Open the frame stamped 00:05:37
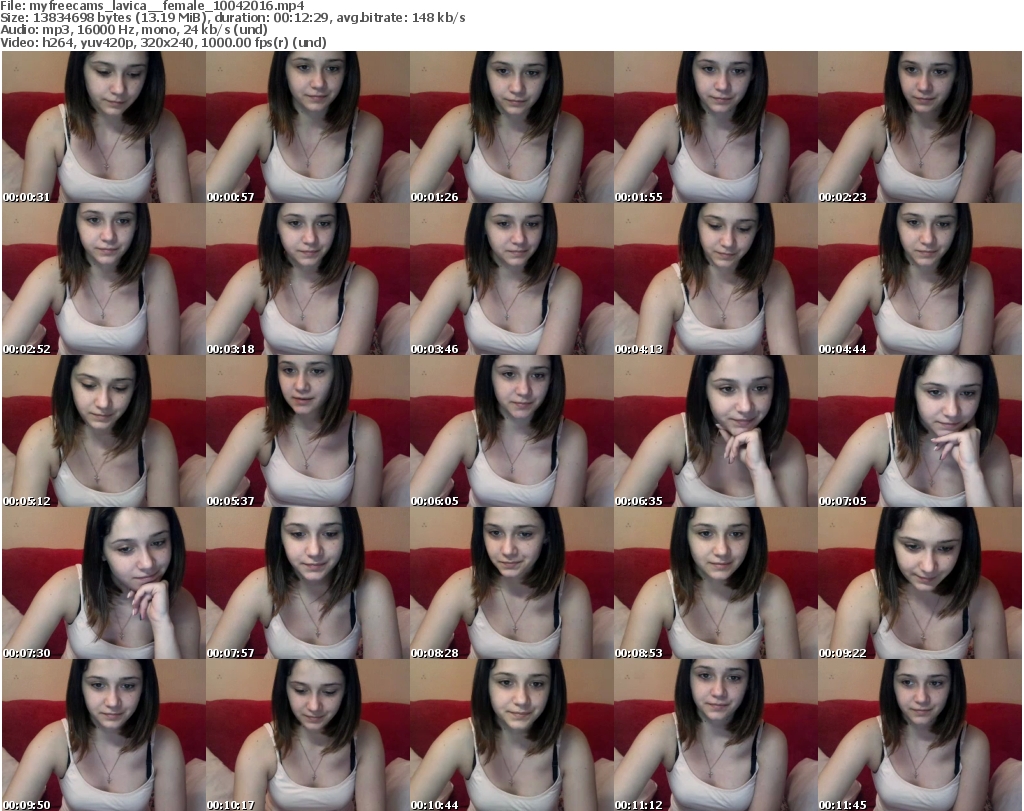The height and width of the screenshot is (811, 1024). pyautogui.click(x=308, y=431)
